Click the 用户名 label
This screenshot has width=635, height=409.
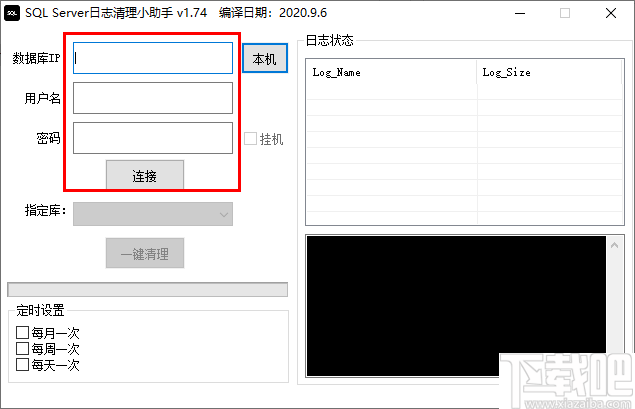pyautogui.click(x=43, y=98)
